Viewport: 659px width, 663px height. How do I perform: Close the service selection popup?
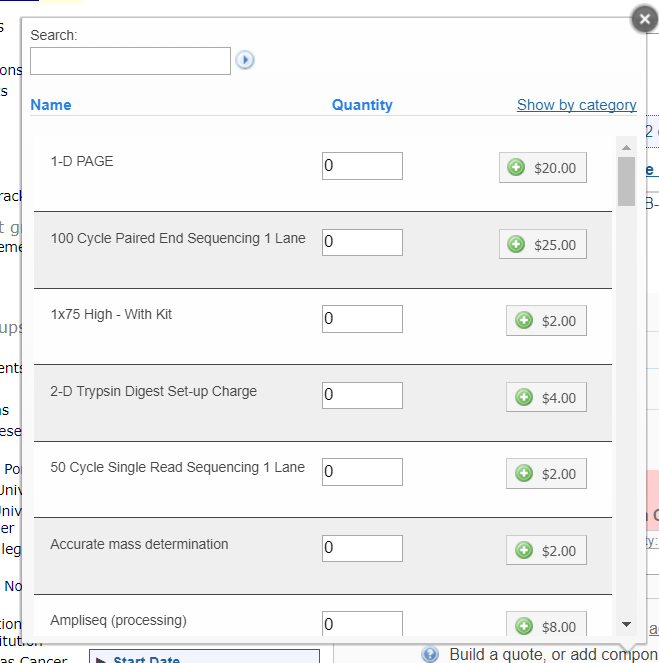(x=645, y=18)
